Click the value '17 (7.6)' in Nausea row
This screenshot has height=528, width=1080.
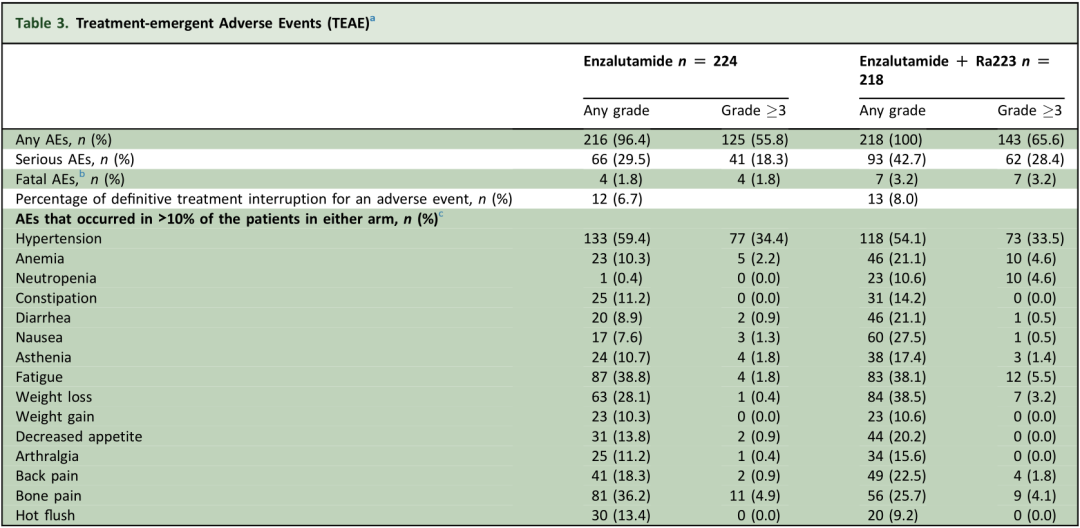click(x=616, y=338)
